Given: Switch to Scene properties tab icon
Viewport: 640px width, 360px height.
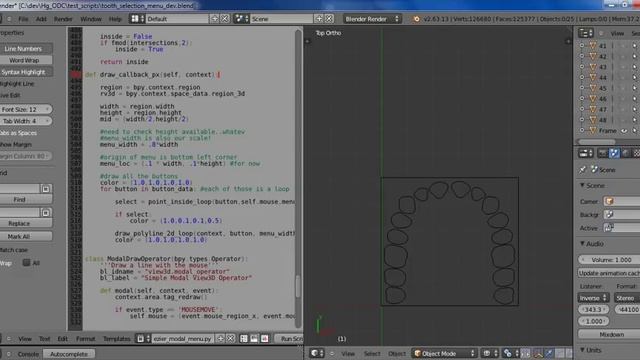Looking at the screenshot, I should [x=614, y=153].
